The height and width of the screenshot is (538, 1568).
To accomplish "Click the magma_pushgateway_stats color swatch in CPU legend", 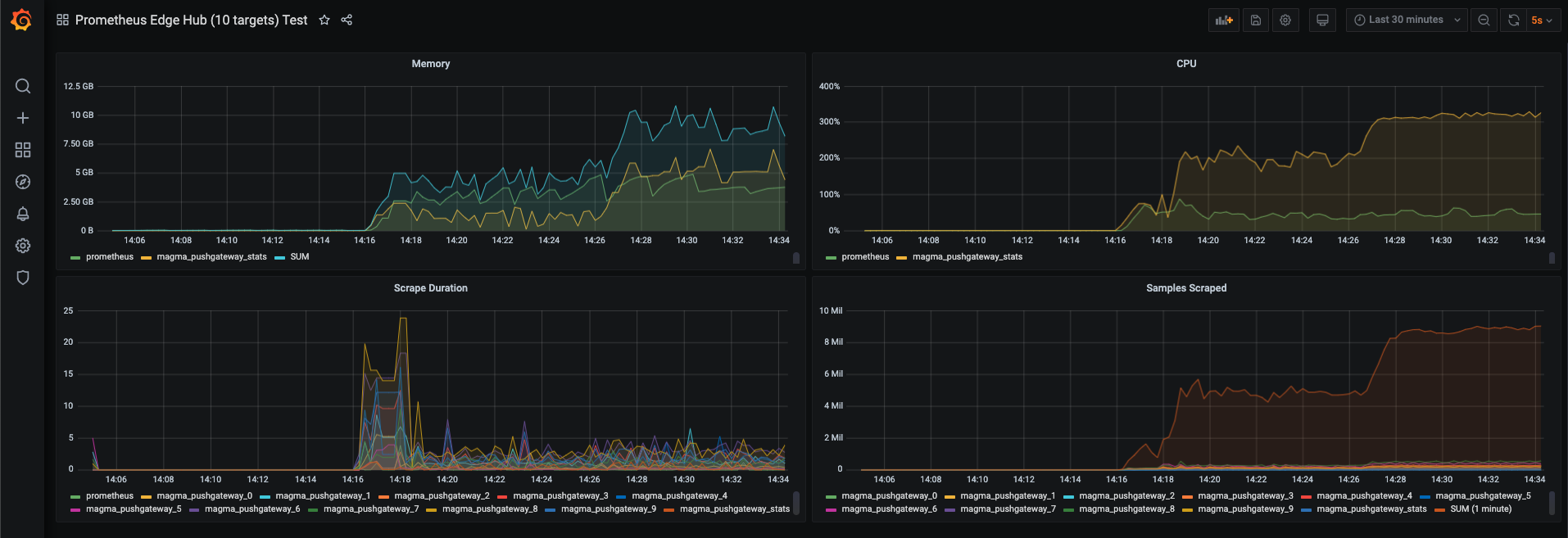I will tap(901, 257).
